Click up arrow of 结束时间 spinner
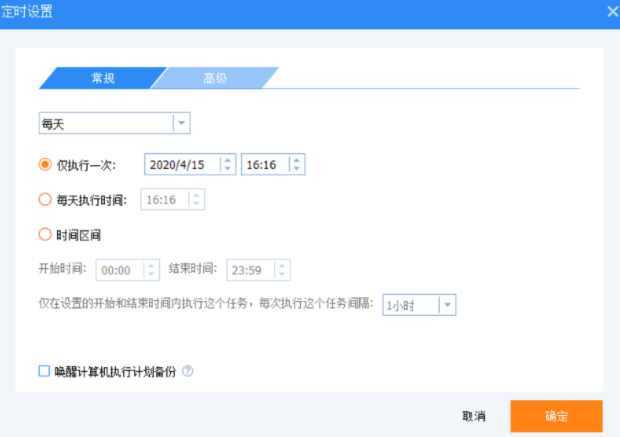The image size is (620, 437). click(x=282, y=266)
